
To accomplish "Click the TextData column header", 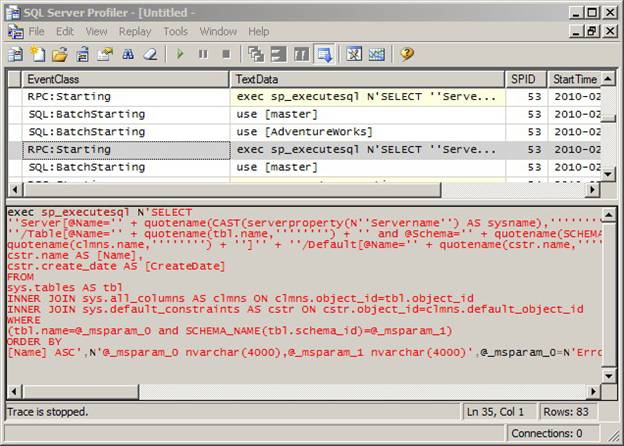I will pyautogui.click(x=367, y=79).
